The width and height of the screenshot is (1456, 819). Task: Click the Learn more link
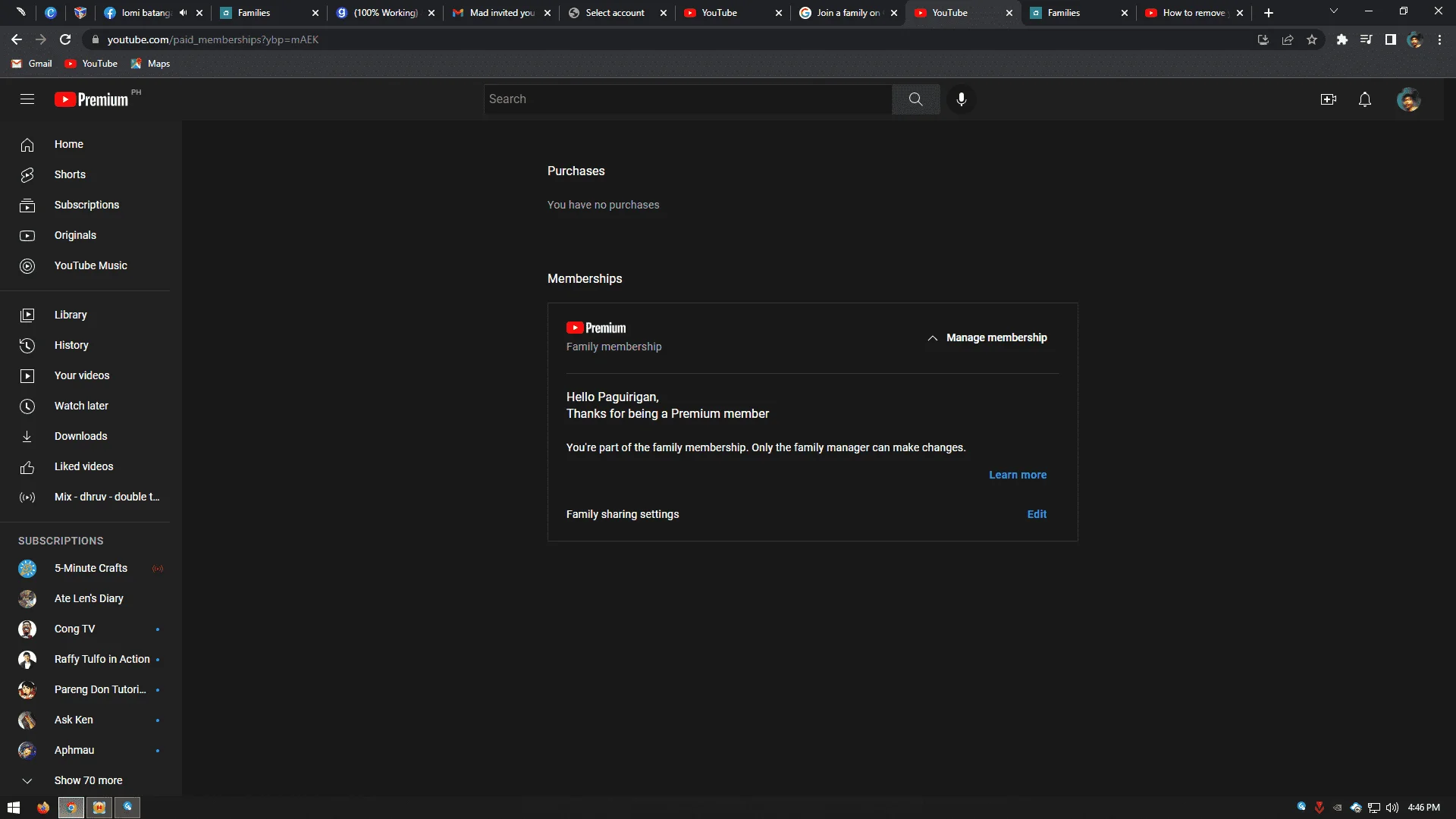(1017, 475)
